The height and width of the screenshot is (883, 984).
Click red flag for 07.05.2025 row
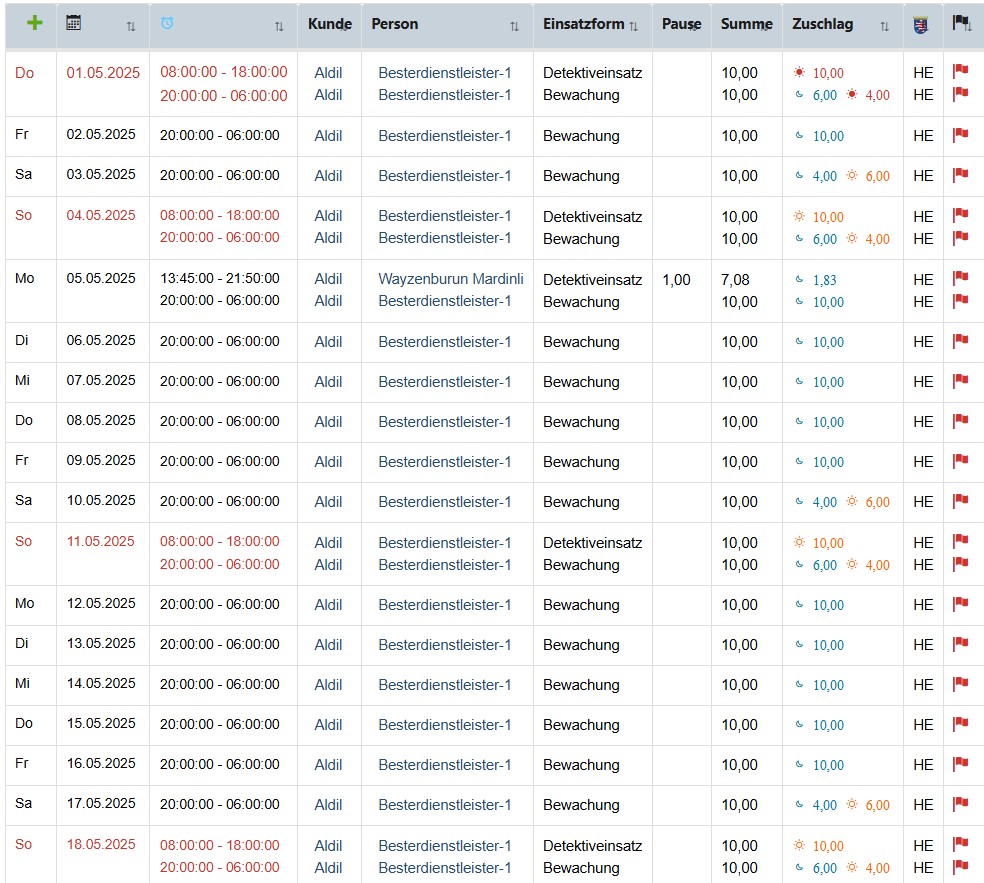(960, 381)
